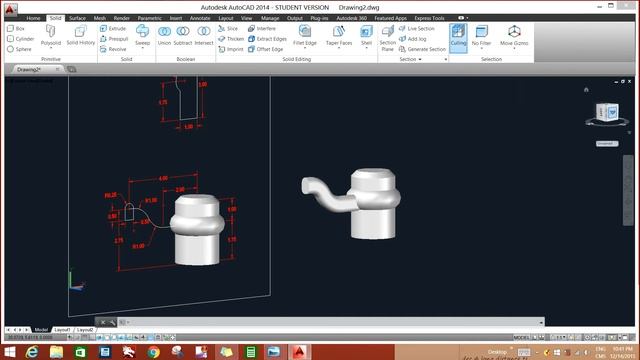
Task: Open the annotation scale 1:1 dropdown
Action: coord(561,338)
